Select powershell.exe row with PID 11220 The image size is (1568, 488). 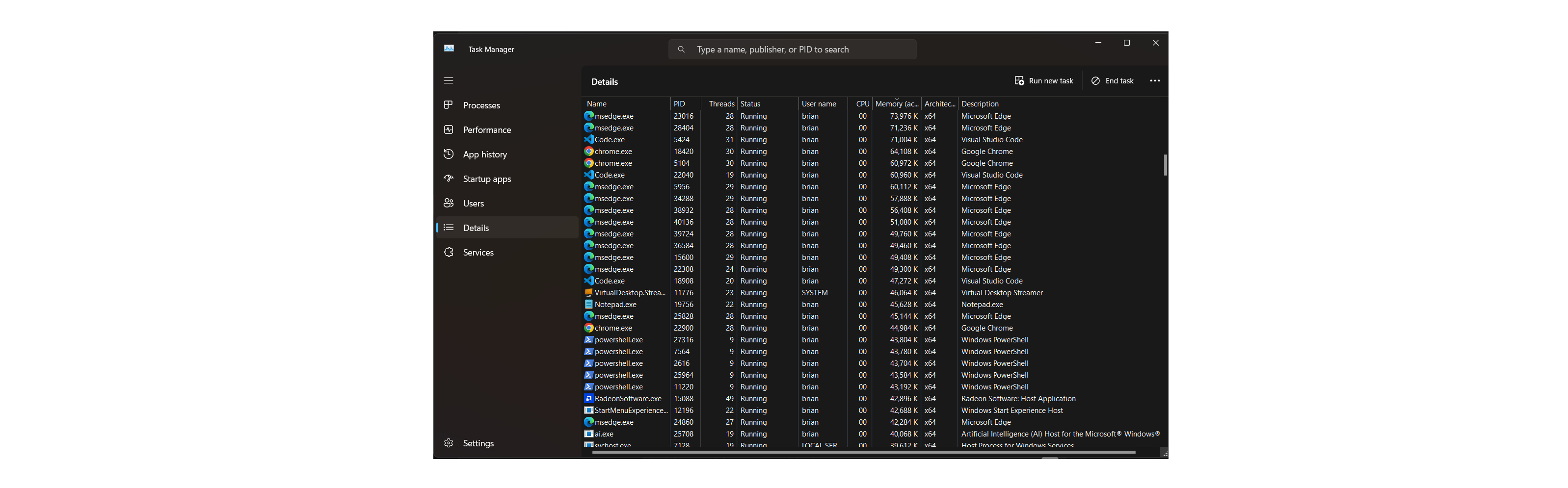pos(872,387)
